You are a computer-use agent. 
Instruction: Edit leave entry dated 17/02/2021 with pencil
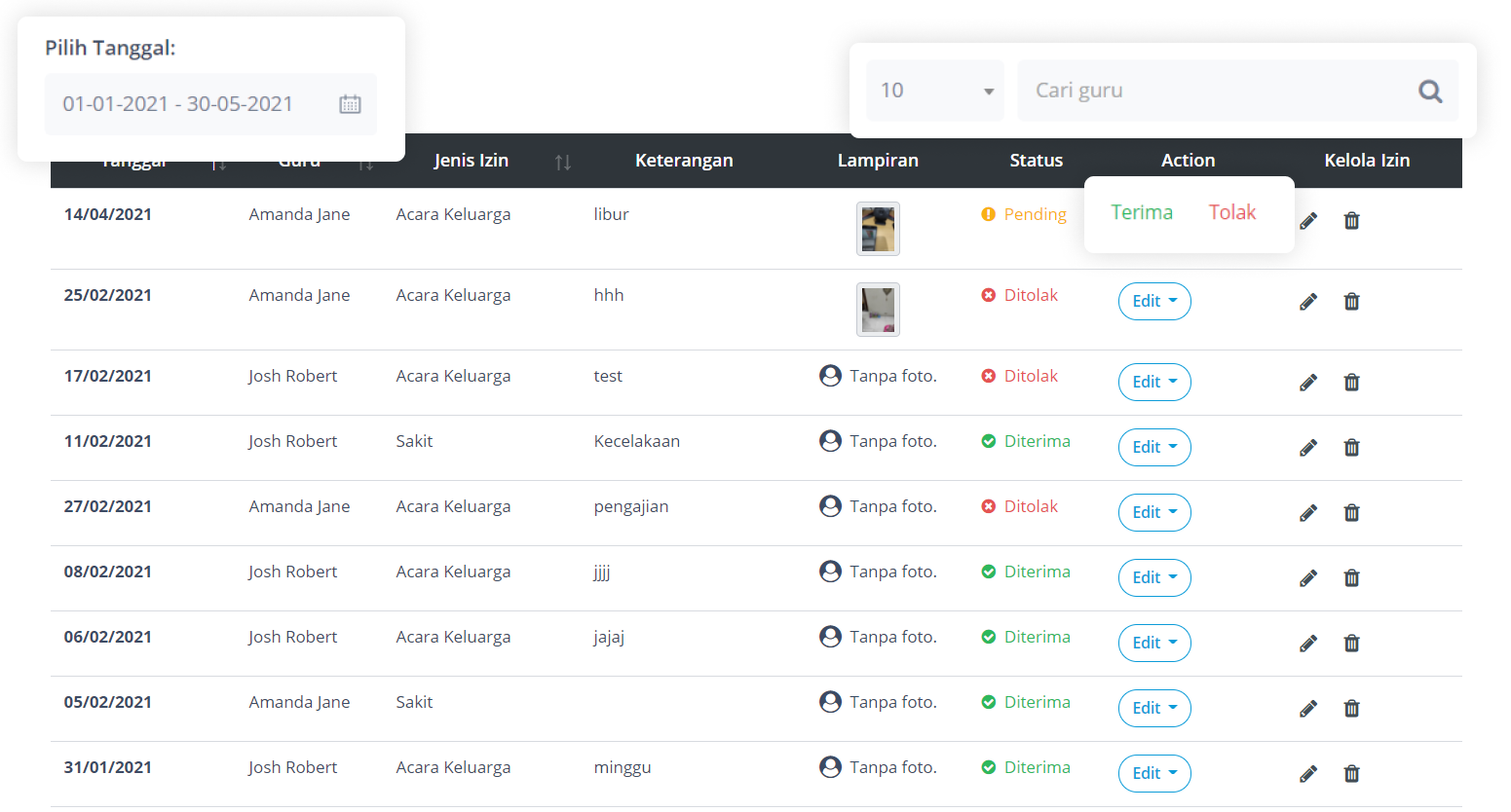tap(1308, 383)
